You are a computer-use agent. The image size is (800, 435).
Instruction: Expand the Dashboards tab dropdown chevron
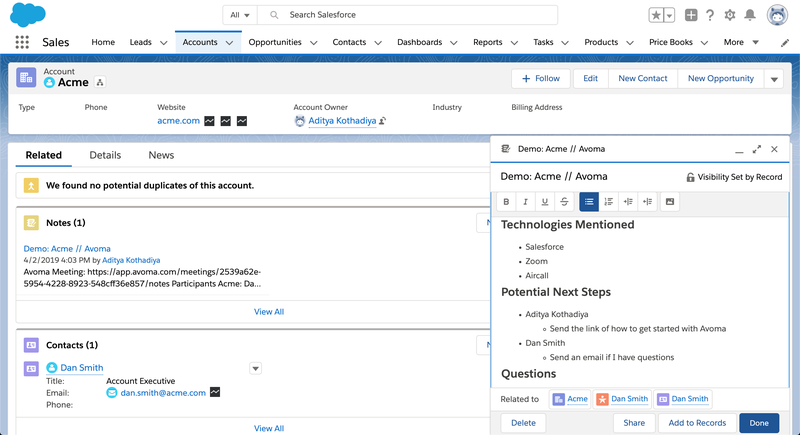point(454,43)
